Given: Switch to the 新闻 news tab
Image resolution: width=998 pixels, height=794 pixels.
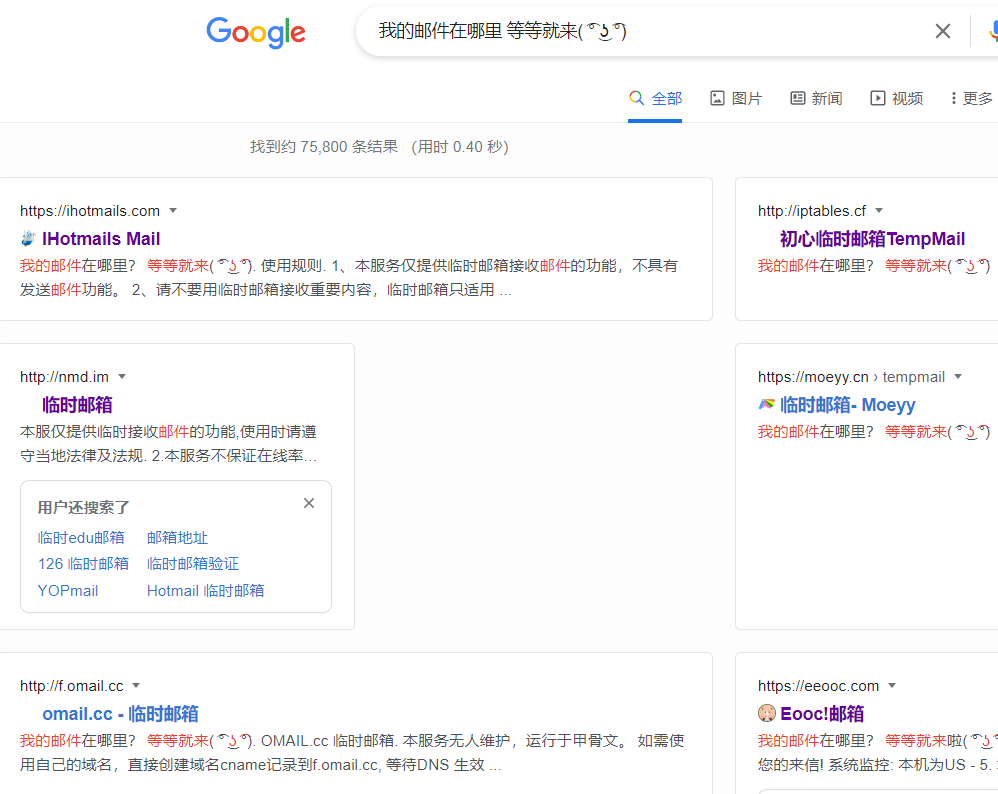Looking at the screenshot, I should click(816, 99).
